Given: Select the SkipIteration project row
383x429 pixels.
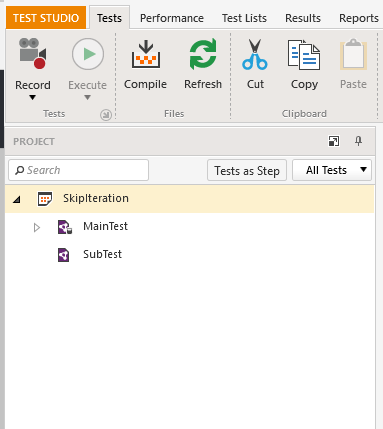Looking at the screenshot, I should [x=189, y=199].
